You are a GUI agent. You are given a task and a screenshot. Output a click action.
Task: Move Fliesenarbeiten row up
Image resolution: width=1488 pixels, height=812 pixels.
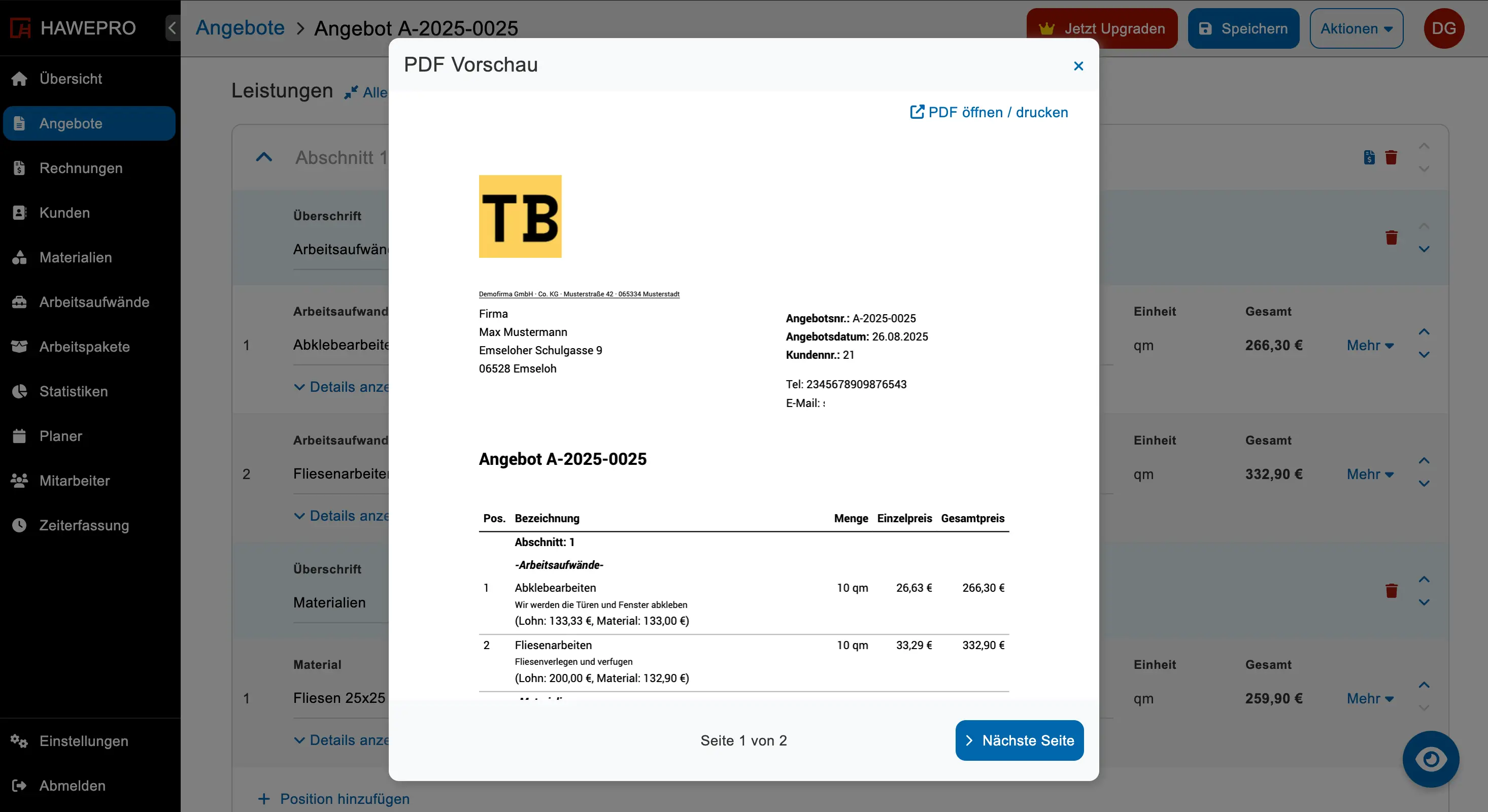1424,461
